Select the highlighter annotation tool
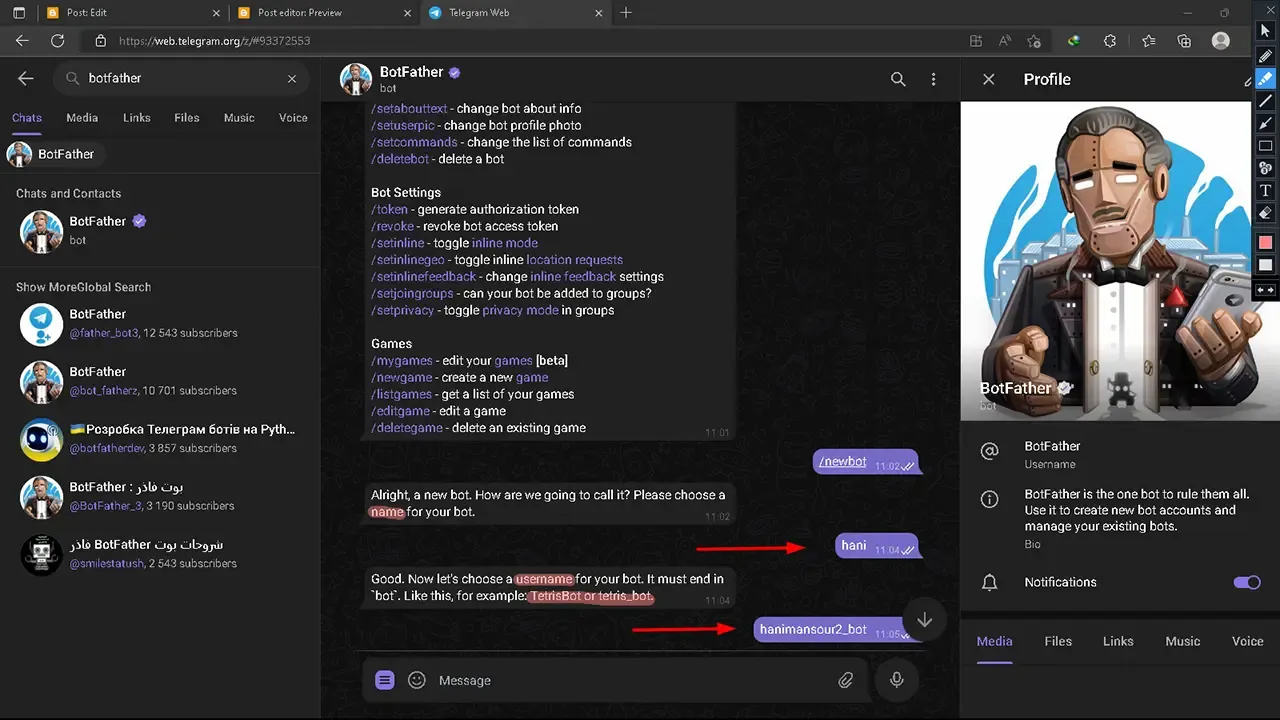The width and height of the screenshot is (1280, 720). coord(1265,78)
